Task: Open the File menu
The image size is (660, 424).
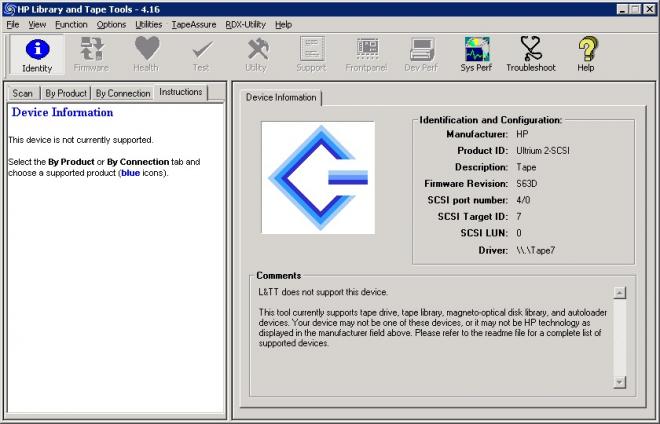Action: pyautogui.click(x=13, y=25)
